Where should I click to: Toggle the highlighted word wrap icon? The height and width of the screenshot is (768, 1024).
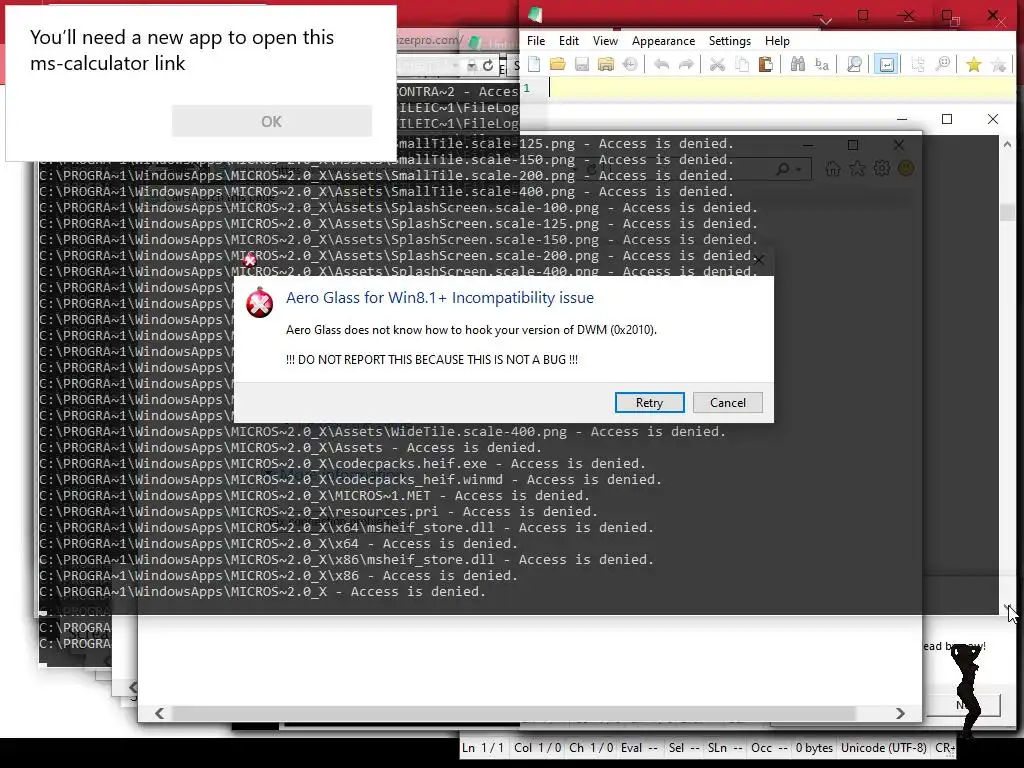point(886,64)
